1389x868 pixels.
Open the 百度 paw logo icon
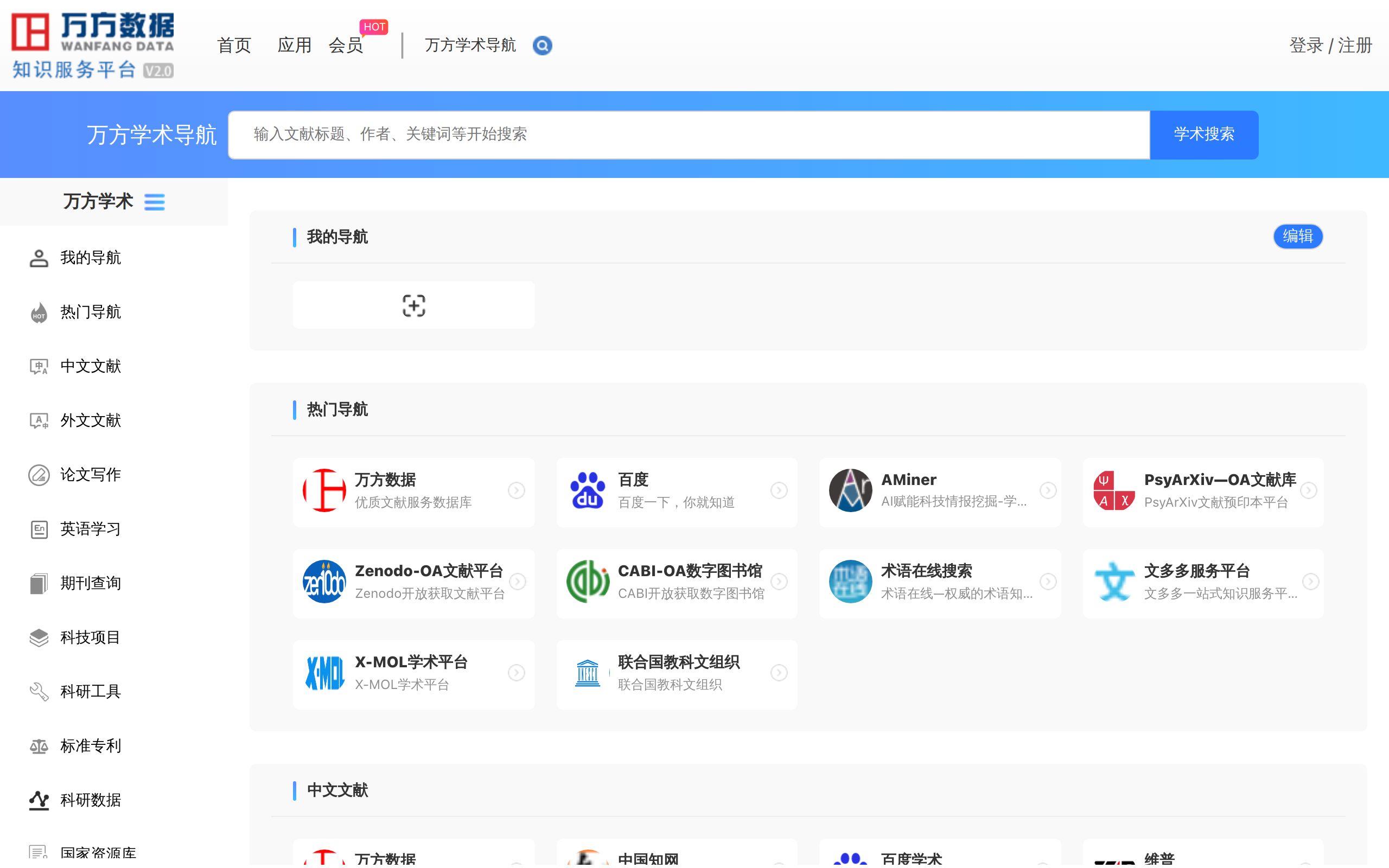[x=587, y=490]
